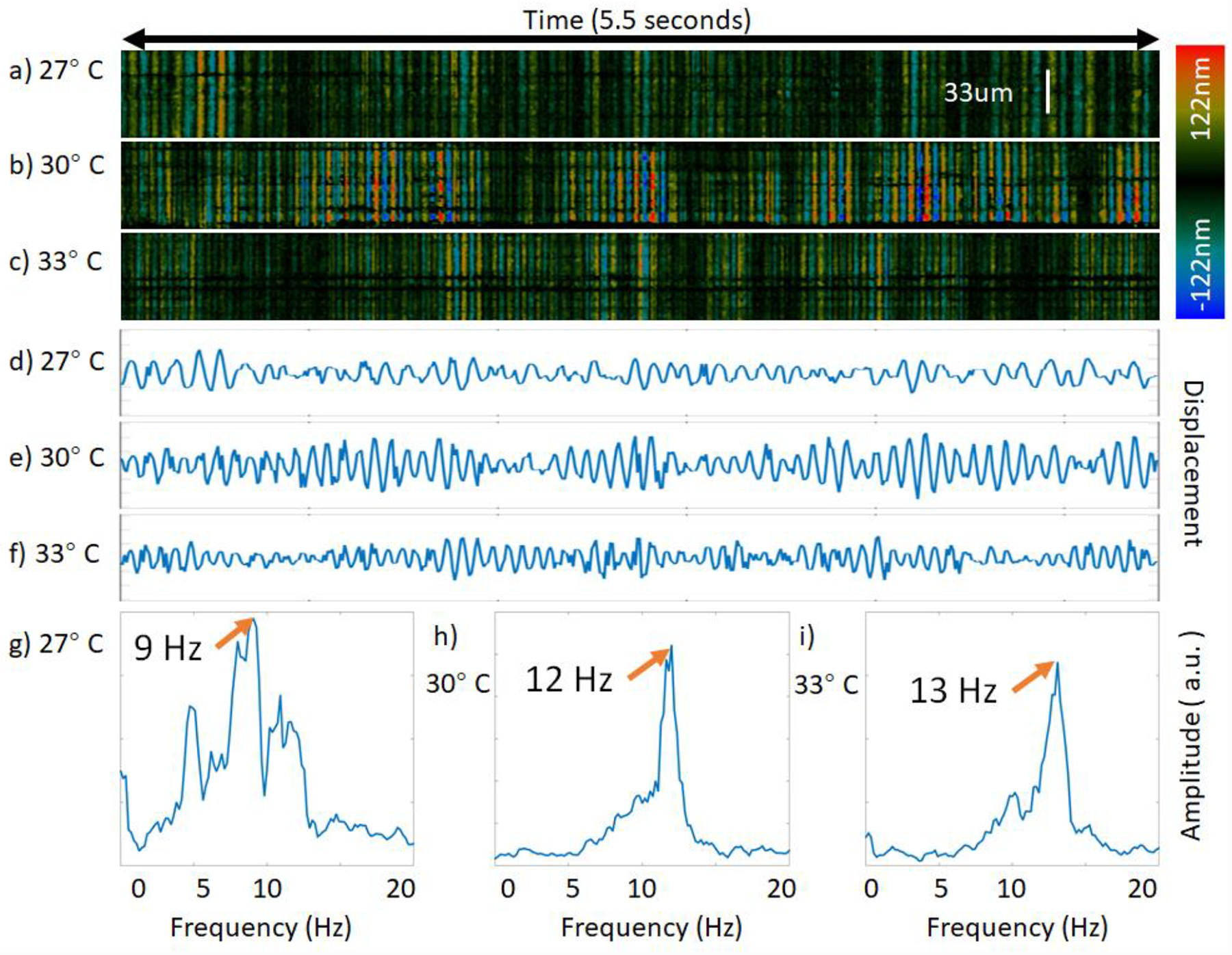Image resolution: width=1232 pixels, height=955 pixels.
Task: Click the 27° C displacement heatmap panel
Action: coord(640,94)
